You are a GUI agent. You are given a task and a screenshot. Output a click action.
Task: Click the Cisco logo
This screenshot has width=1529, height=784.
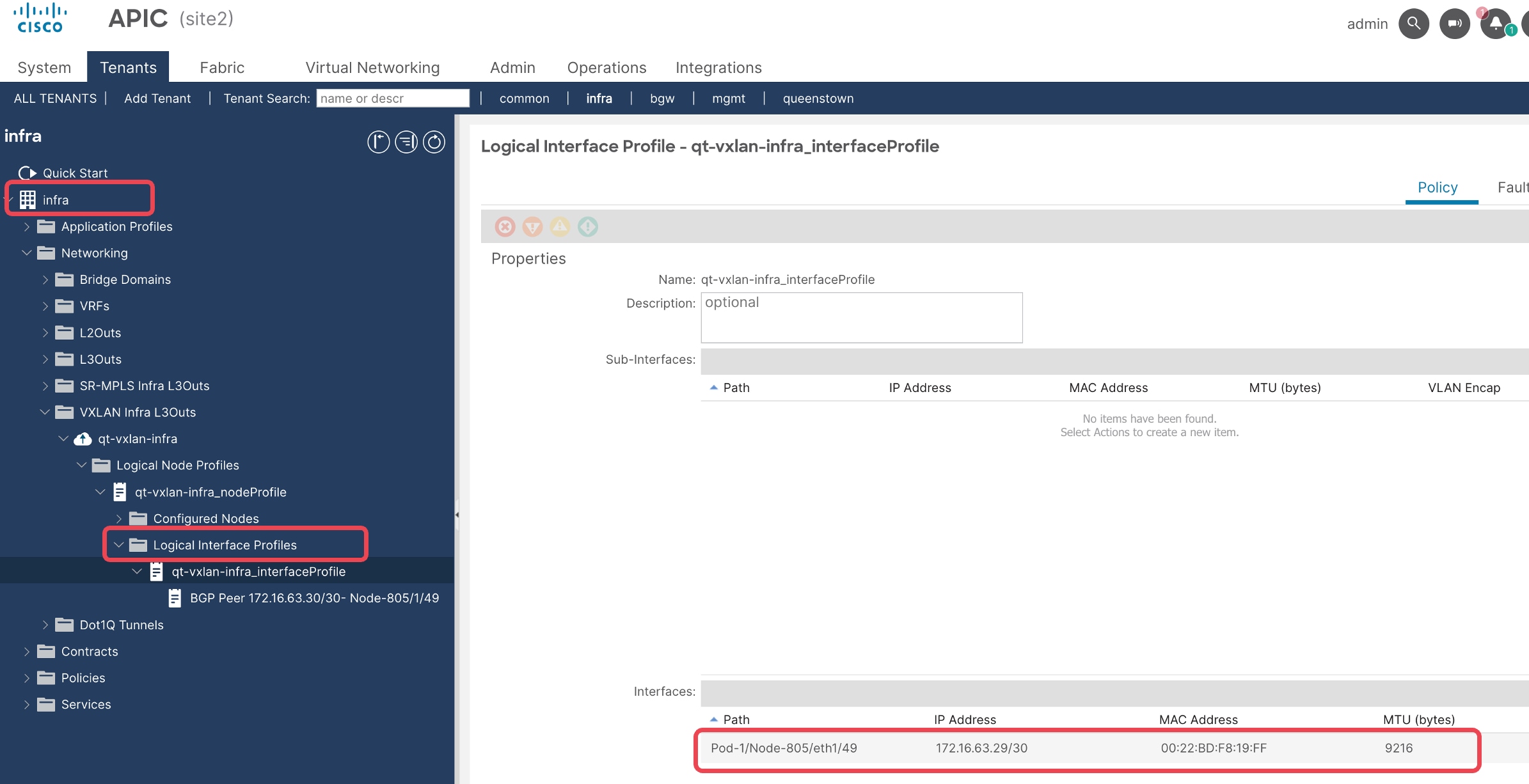(x=40, y=19)
